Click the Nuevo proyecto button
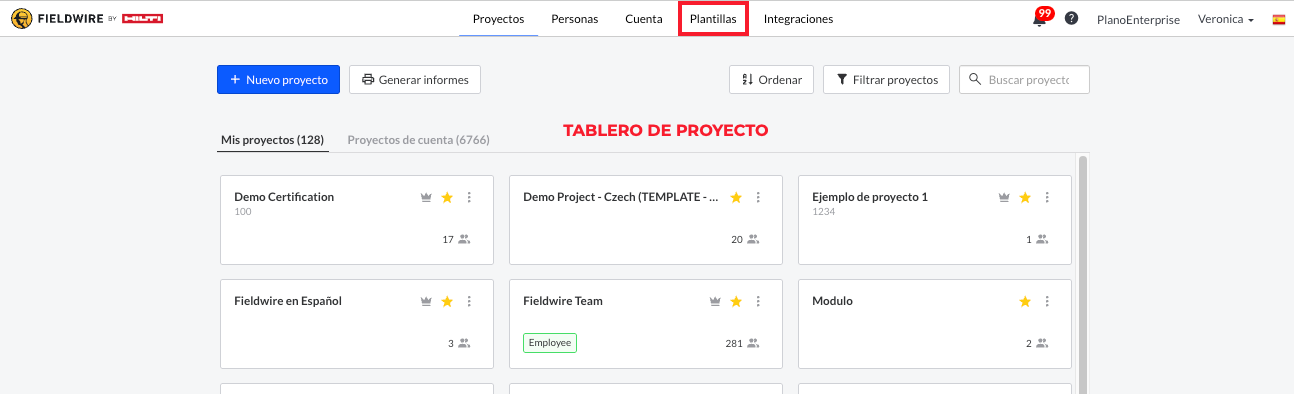 point(278,80)
